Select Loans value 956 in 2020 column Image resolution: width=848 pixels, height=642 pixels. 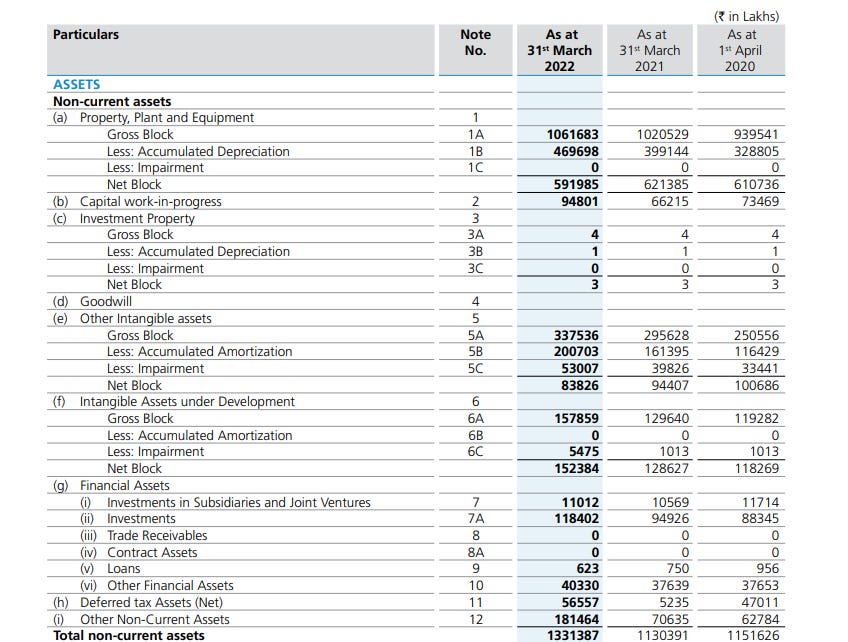pos(767,569)
